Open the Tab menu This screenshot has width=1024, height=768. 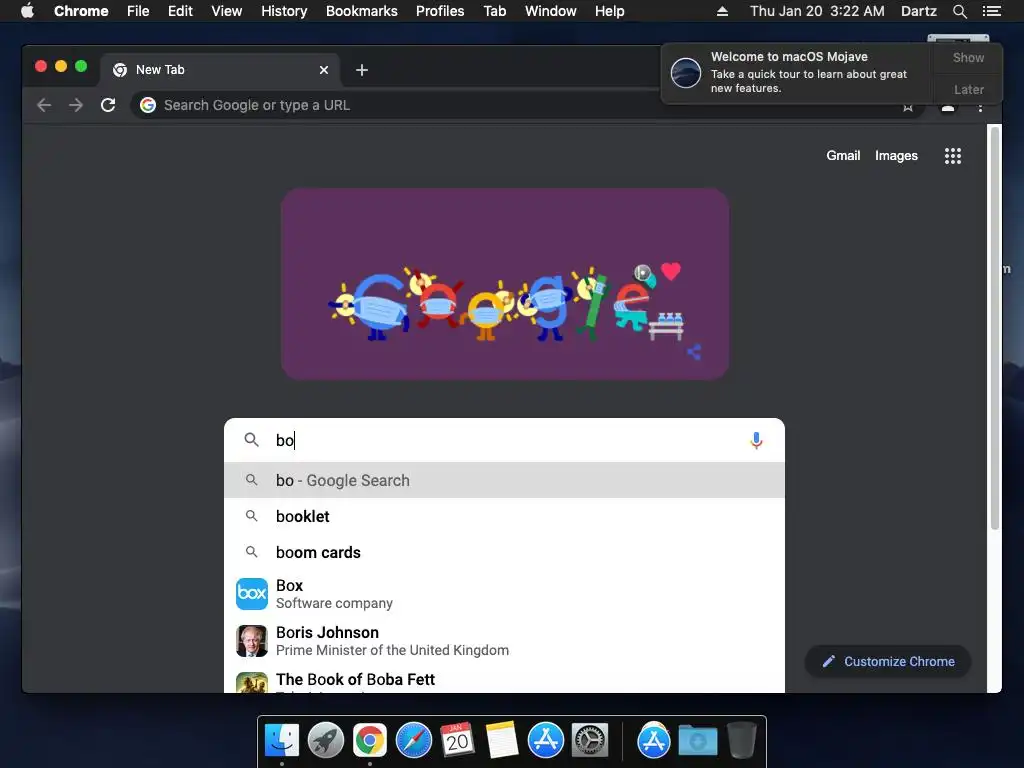click(494, 11)
